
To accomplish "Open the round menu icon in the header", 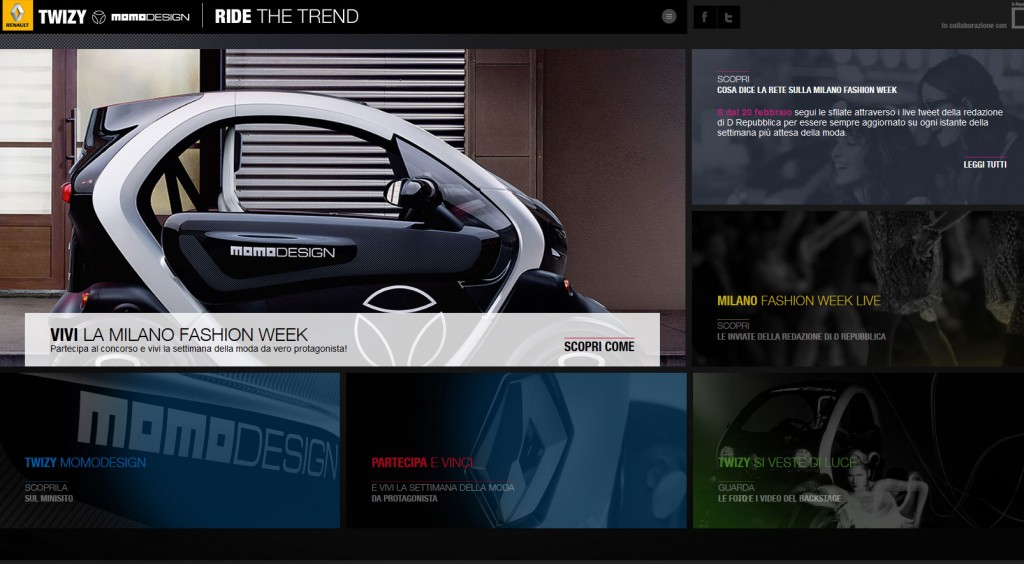I will click(669, 16).
